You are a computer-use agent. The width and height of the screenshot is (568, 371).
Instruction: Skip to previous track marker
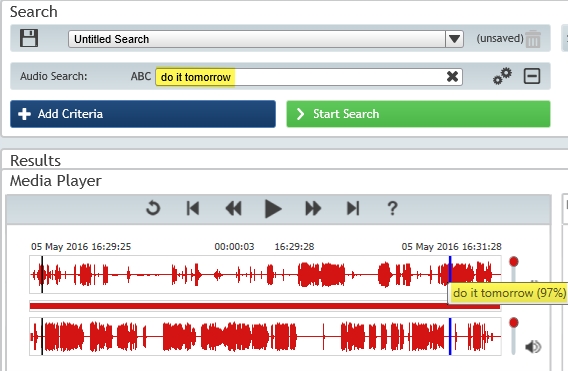[193, 208]
